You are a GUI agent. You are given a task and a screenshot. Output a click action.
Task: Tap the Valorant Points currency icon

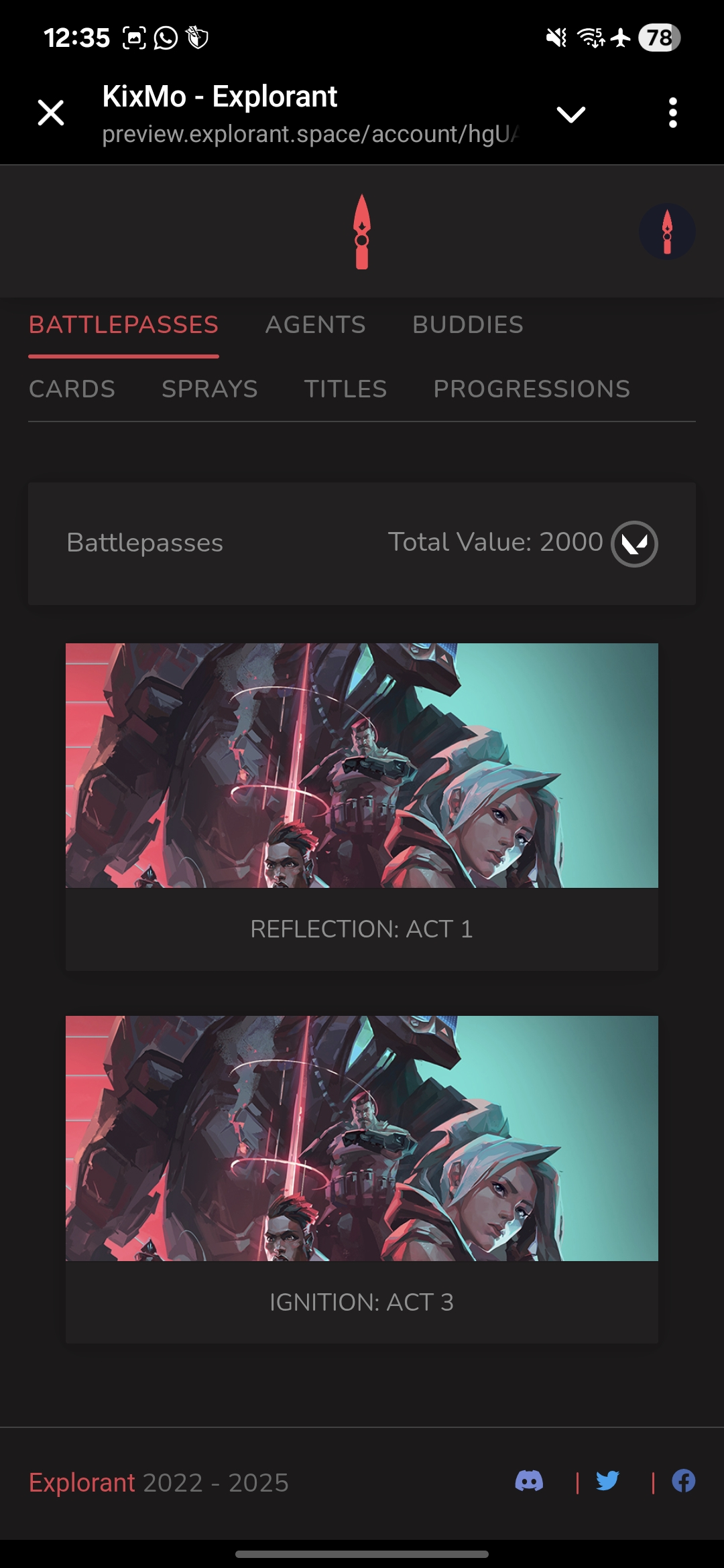coord(634,543)
